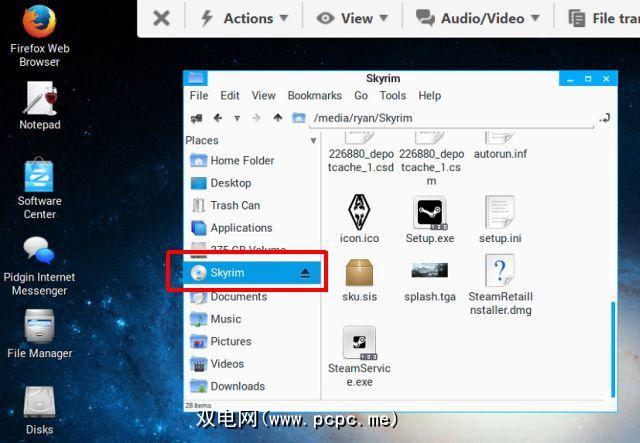Go to Desktop in Places
Screen dimensions: 640x443
click(252, 183)
